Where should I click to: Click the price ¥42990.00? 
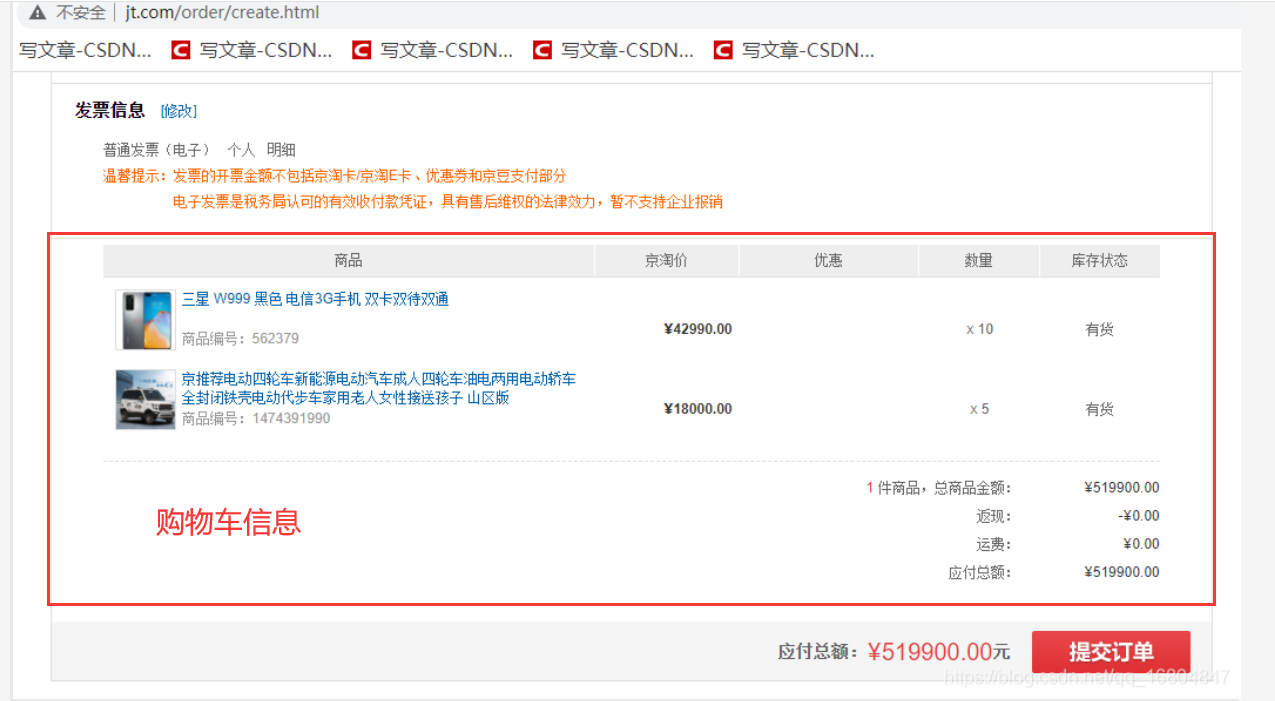[x=698, y=329]
